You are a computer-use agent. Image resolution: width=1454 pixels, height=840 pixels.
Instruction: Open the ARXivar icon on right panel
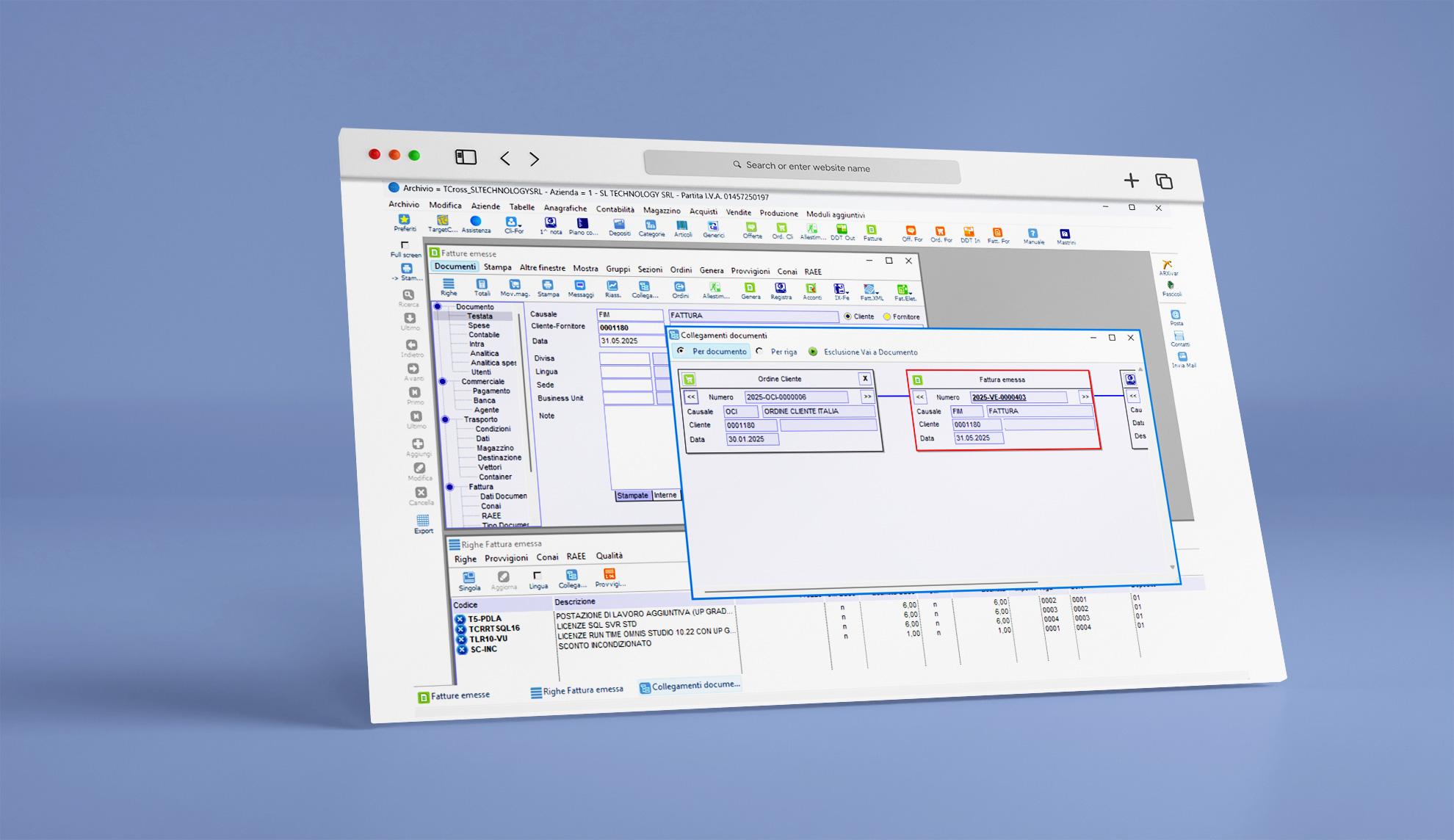[x=1167, y=265]
